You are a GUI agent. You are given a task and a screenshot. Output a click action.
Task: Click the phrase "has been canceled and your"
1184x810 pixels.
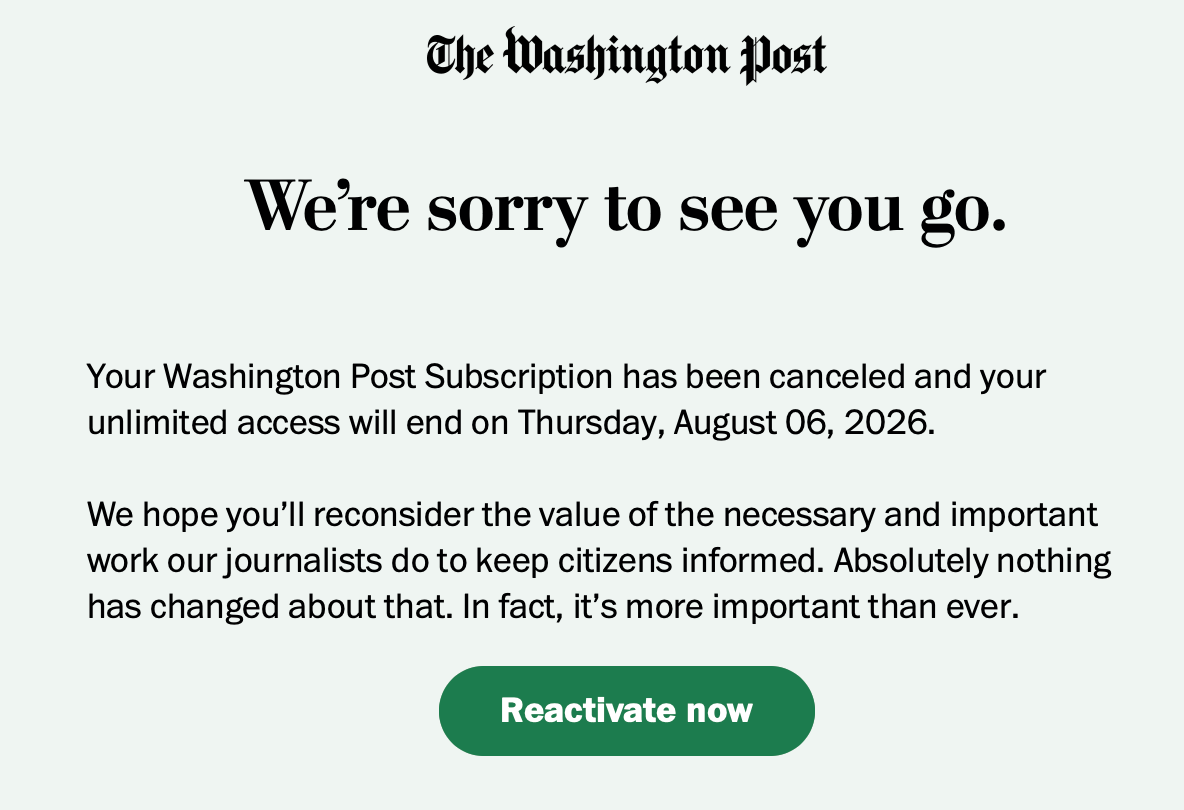834,377
